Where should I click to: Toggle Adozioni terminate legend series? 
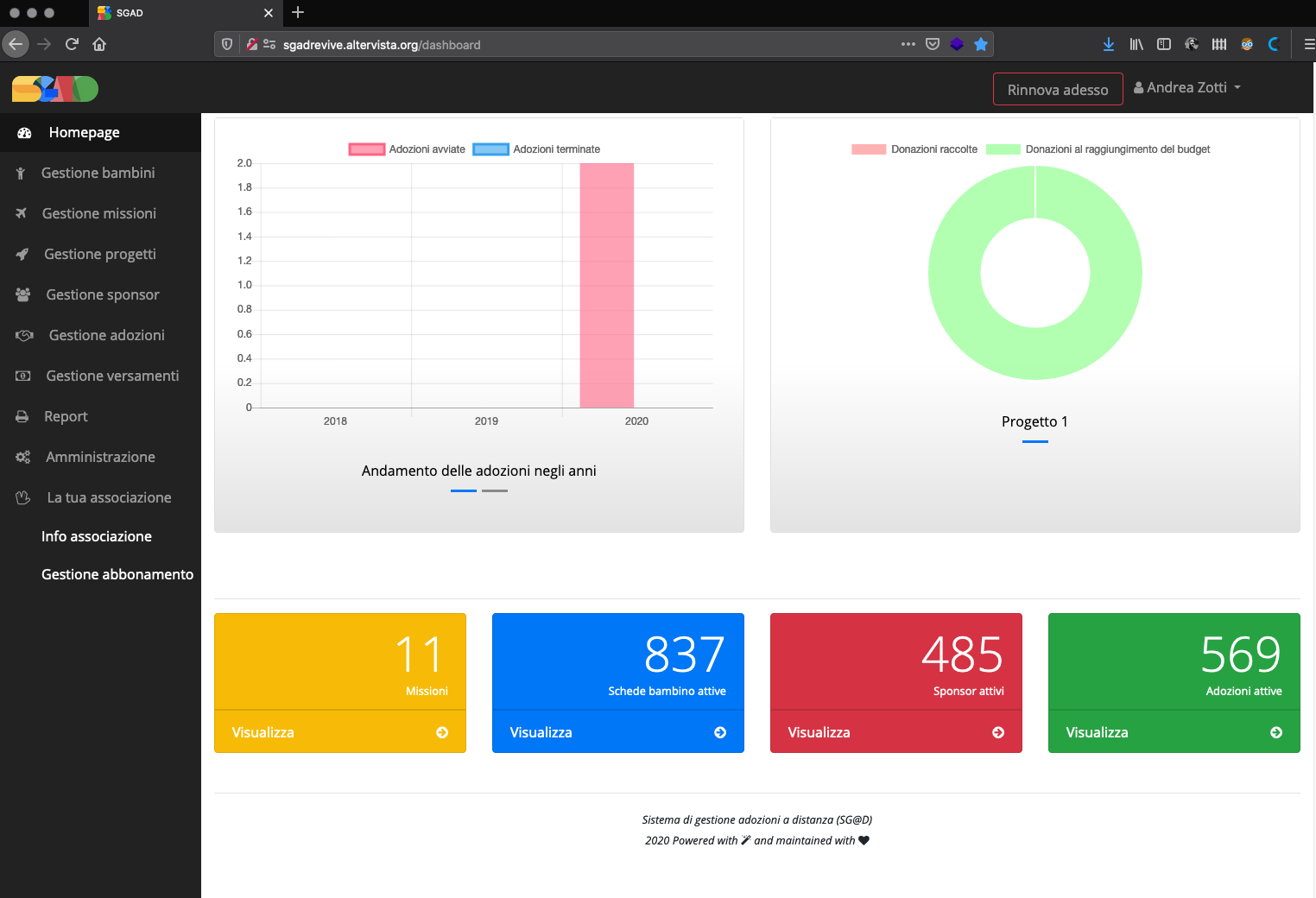[x=536, y=149]
